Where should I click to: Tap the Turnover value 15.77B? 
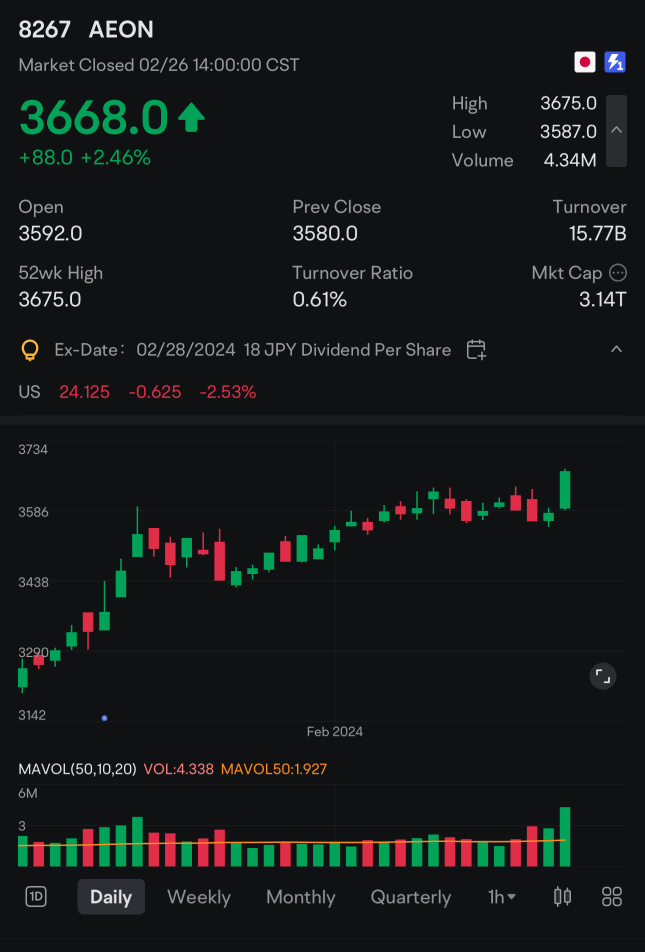(598, 233)
